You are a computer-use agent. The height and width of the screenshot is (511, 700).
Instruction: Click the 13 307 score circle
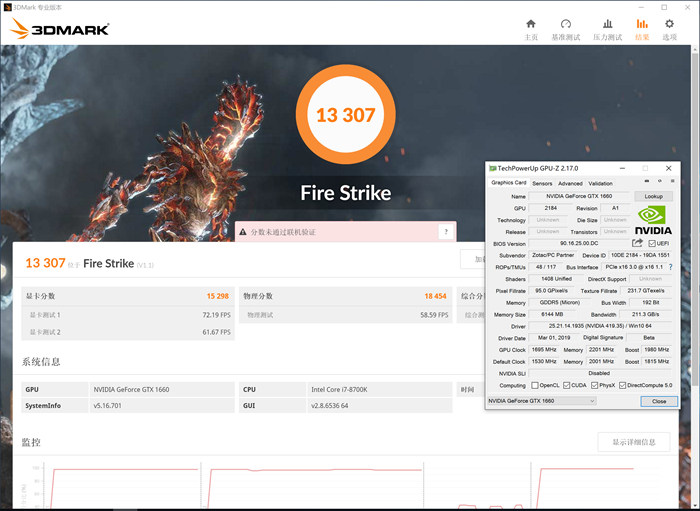(x=346, y=115)
